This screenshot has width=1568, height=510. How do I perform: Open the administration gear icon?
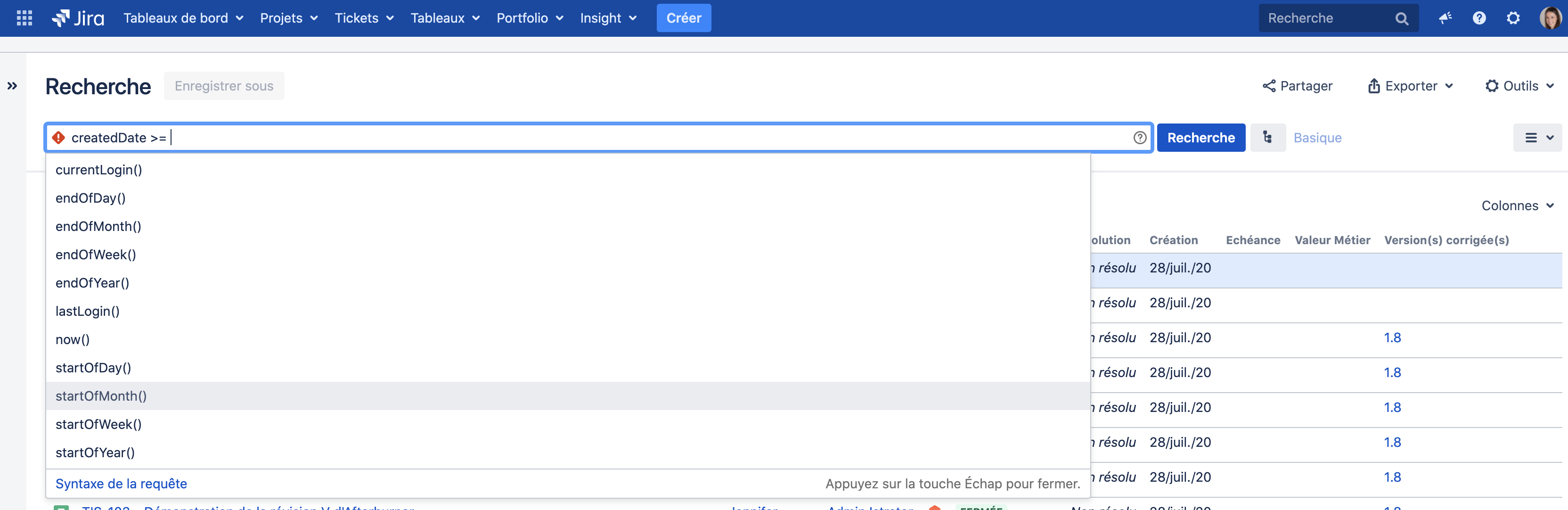point(1513,18)
